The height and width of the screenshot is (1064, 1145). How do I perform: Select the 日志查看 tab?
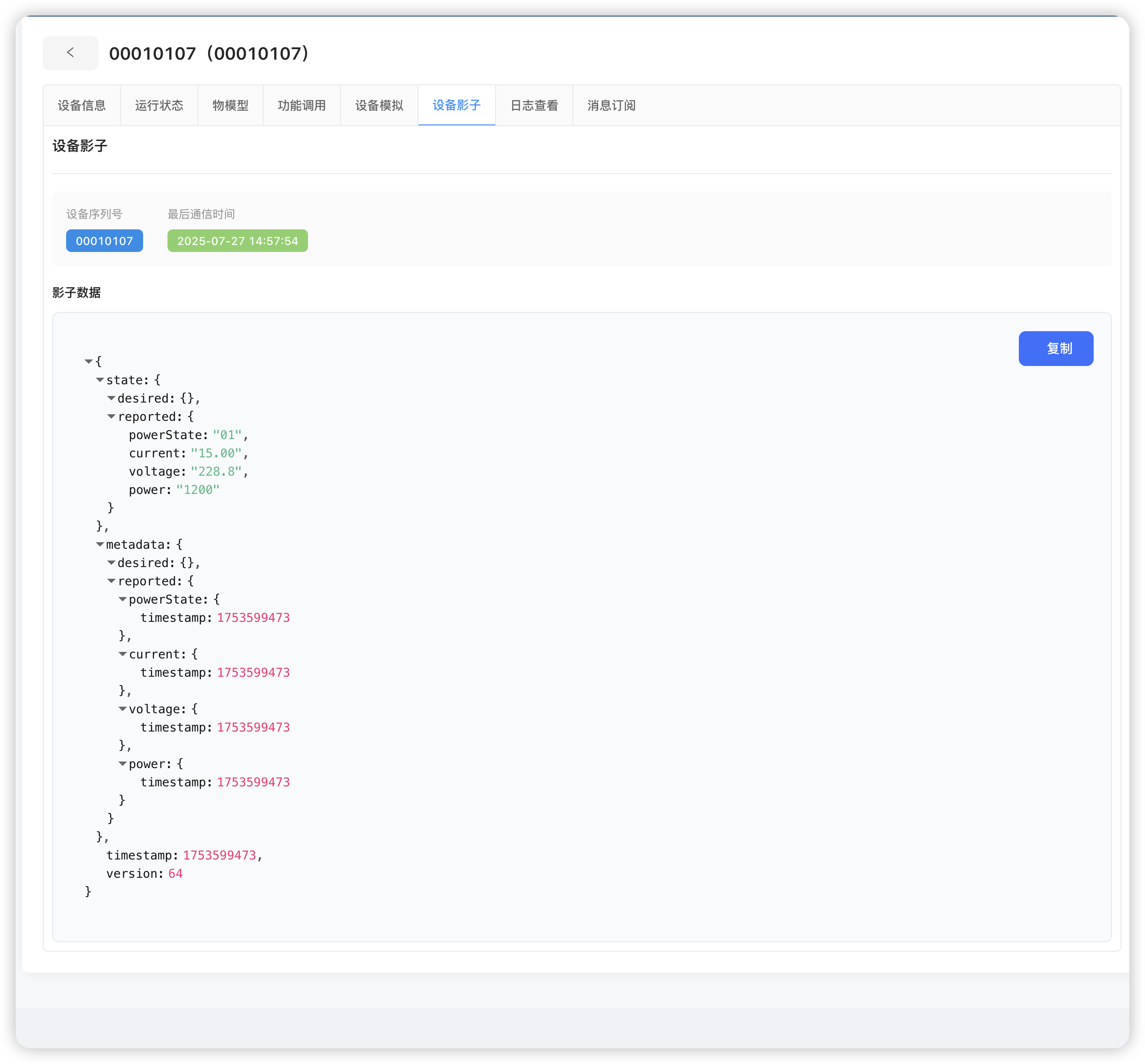pyautogui.click(x=534, y=105)
